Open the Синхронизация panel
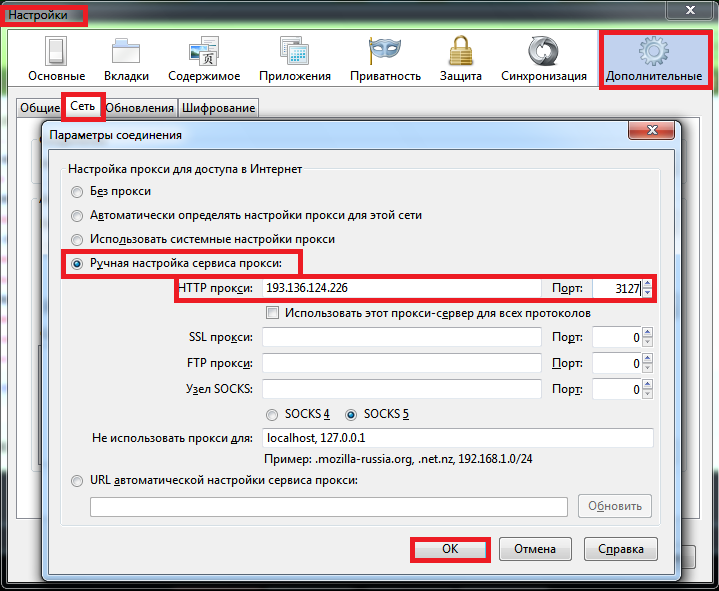Viewport: 719px width, 591px height. pyautogui.click(x=544, y=60)
